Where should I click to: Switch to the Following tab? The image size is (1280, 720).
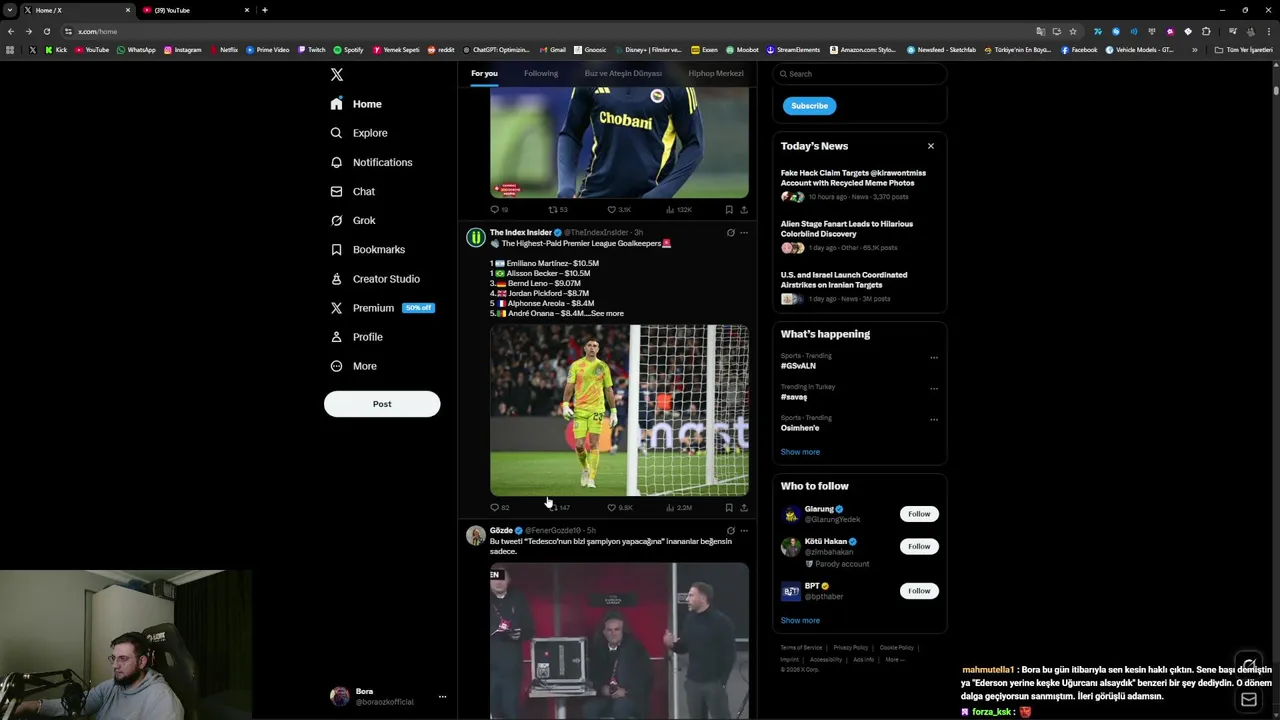tap(541, 73)
